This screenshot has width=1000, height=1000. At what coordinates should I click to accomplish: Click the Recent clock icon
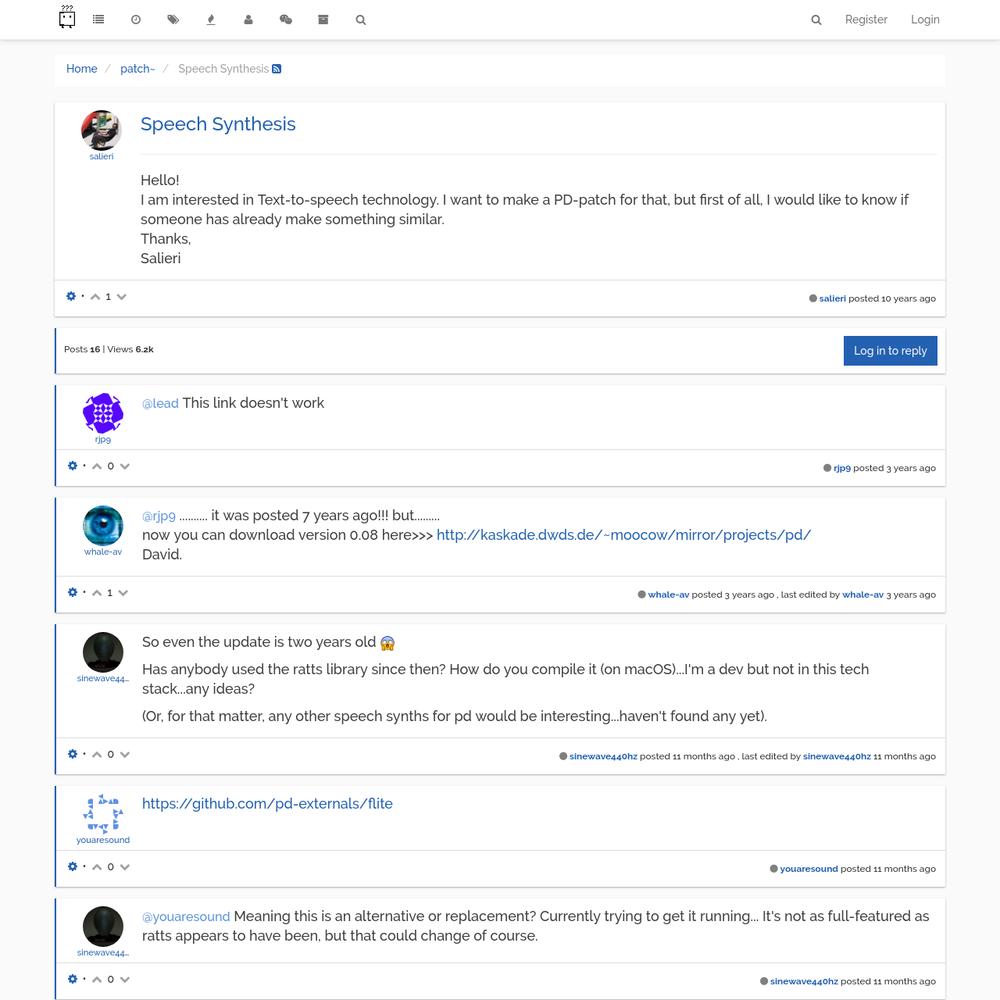pos(136,19)
